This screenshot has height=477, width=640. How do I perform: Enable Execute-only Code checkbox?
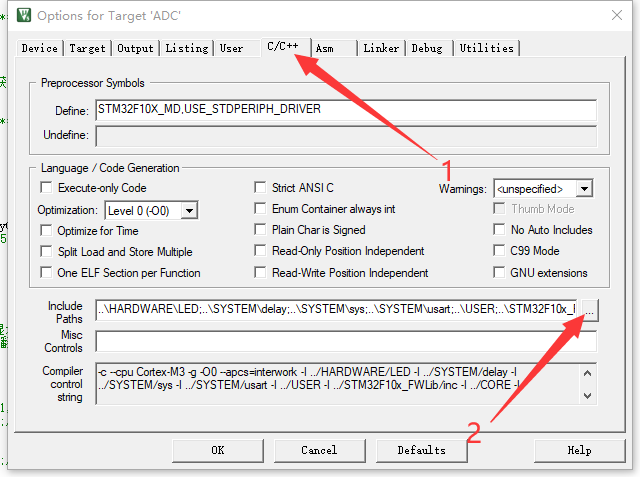click(47, 188)
